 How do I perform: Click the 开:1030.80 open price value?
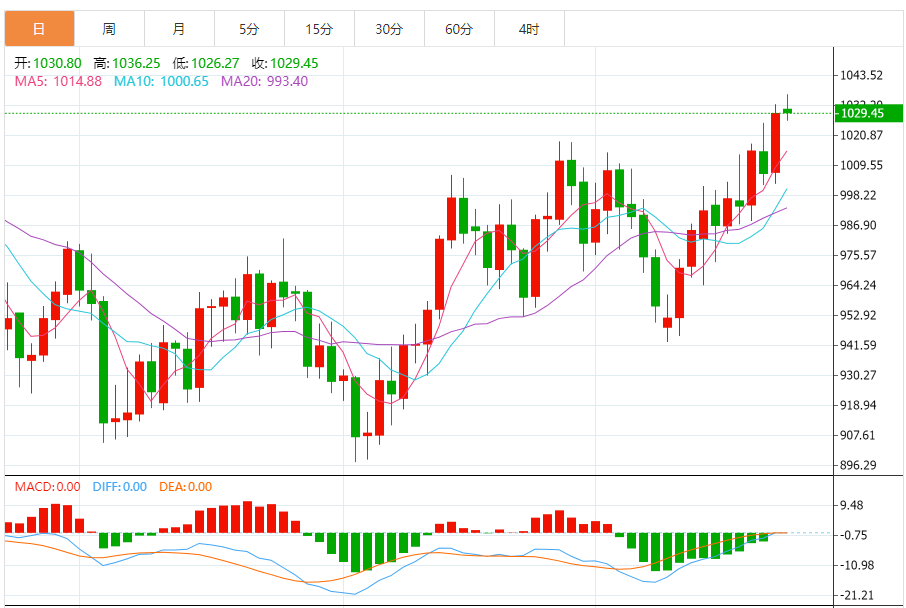[48, 63]
